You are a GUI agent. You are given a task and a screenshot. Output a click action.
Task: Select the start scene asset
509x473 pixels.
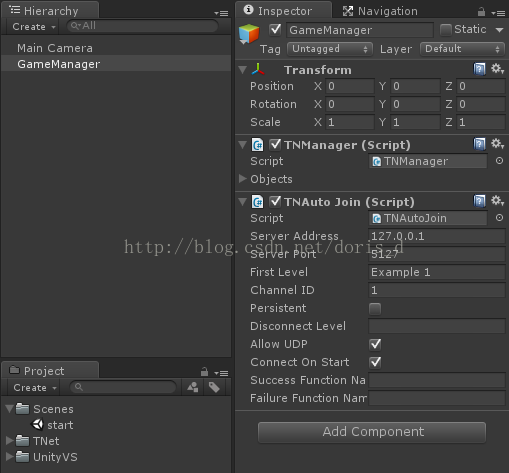point(60,425)
